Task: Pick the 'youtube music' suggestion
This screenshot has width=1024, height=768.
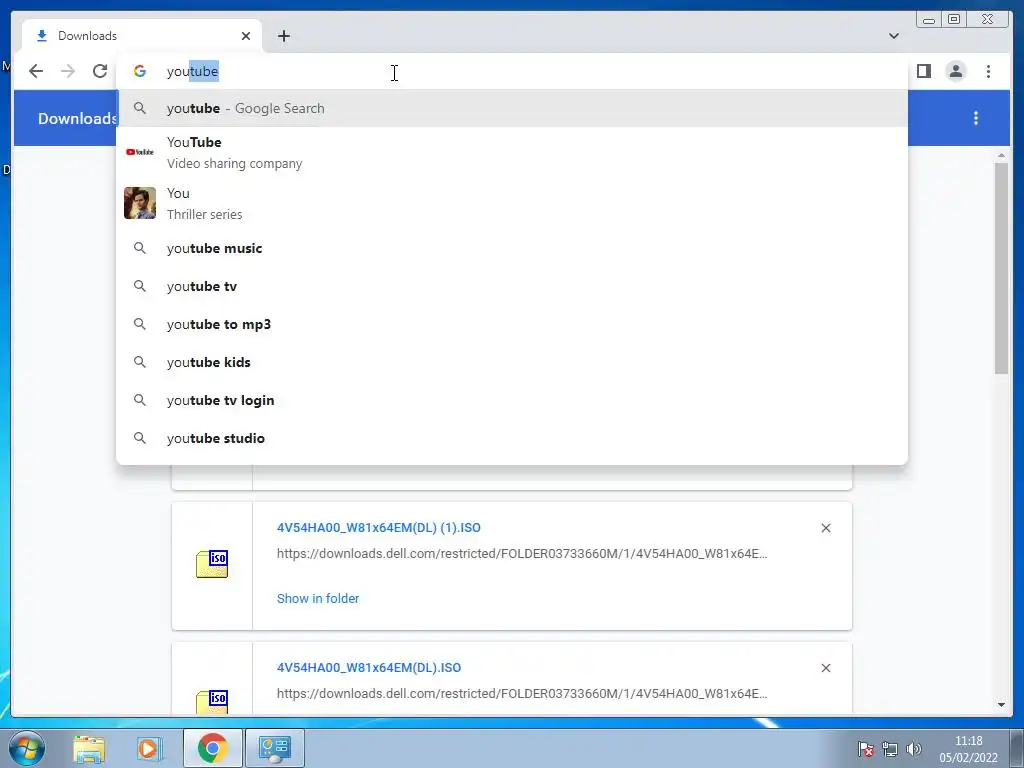Action: (x=512, y=248)
